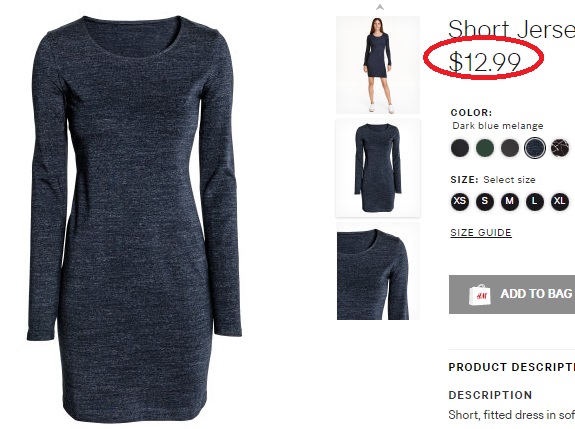Select the dark green color swatch
Viewport: 575px width, 429px height.
point(485,148)
